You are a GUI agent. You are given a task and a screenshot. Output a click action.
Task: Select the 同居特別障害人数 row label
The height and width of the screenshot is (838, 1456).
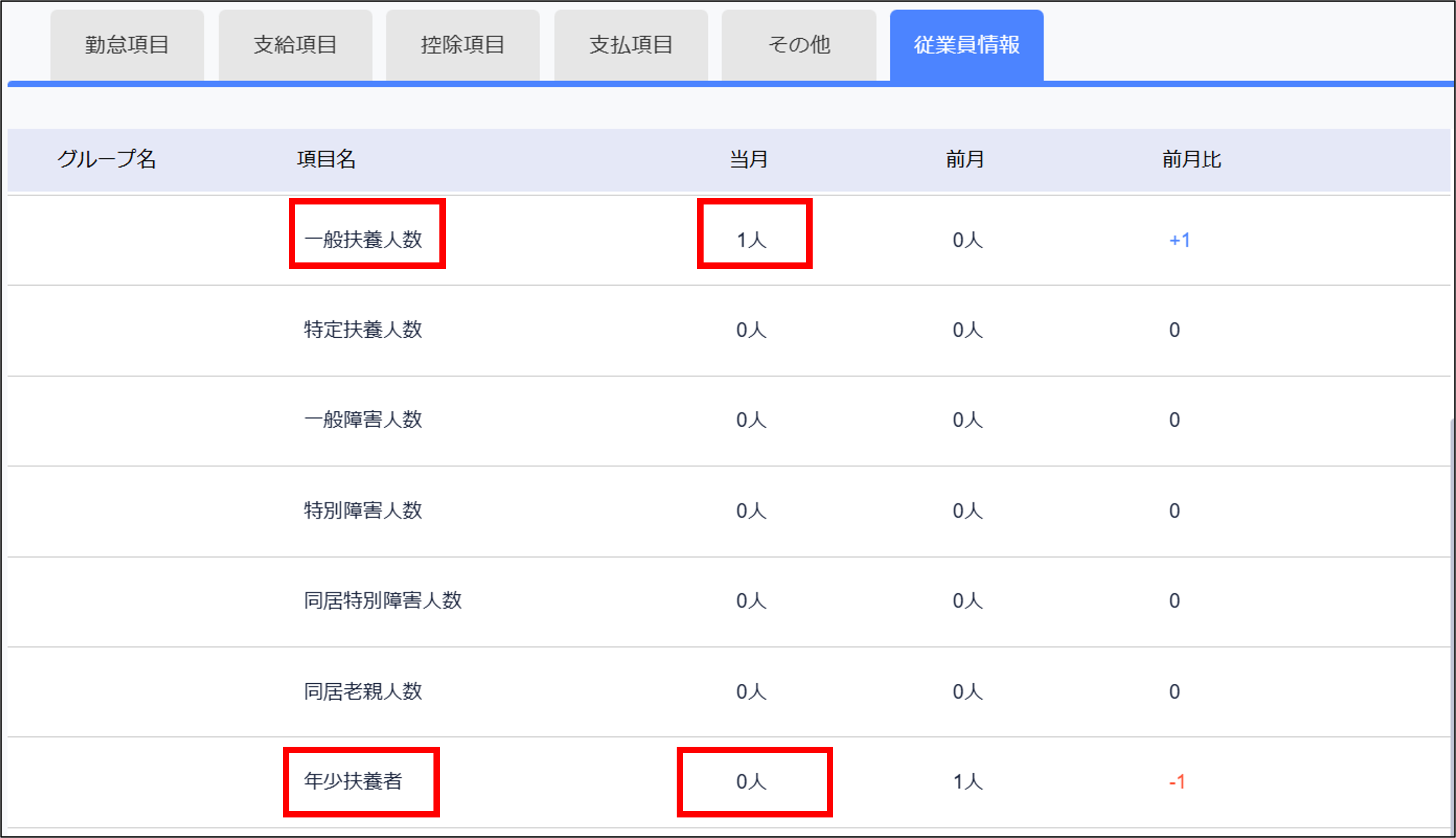point(382,600)
